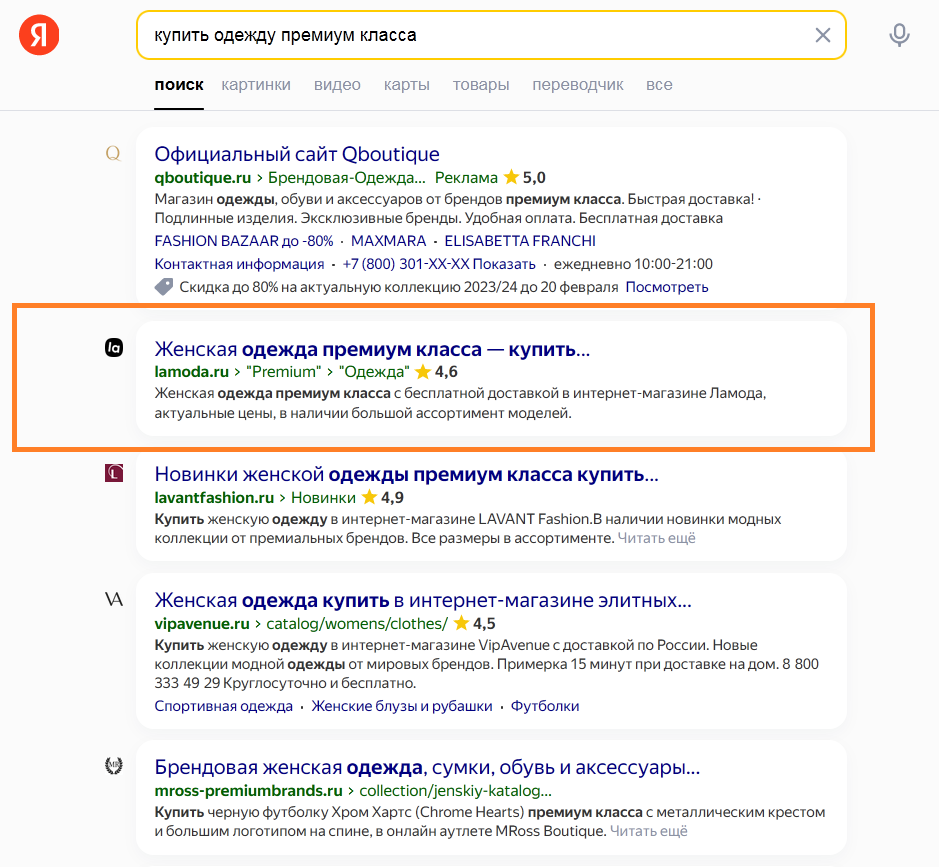Viewport: 939px width, 867px height.
Task: Click the Yandex logo icon
Action: click(x=39, y=35)
